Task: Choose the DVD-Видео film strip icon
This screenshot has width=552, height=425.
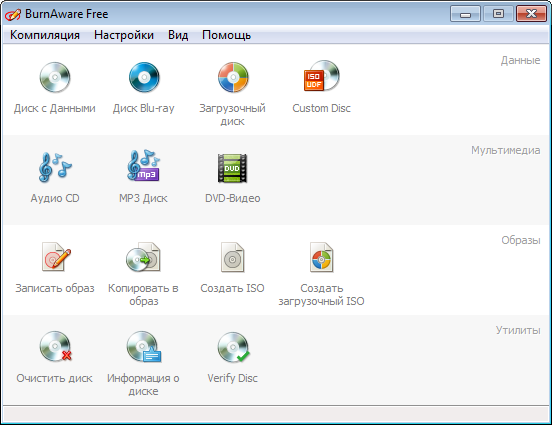Action: coord(232,168)
